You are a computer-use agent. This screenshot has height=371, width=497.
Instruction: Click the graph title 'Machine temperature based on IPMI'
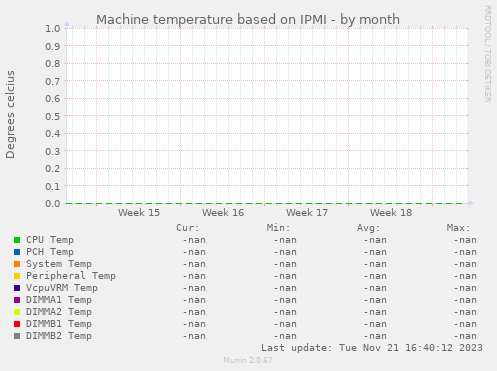[x=211, y=20]
